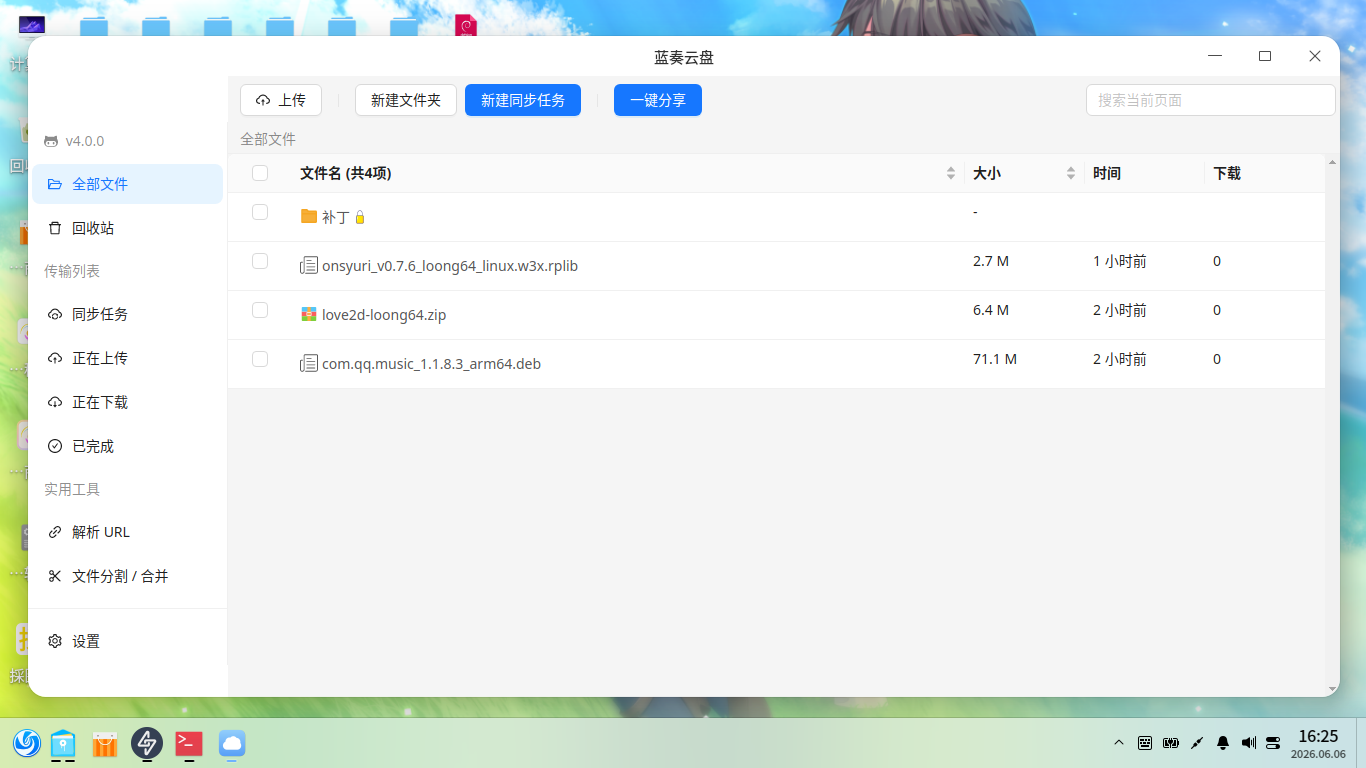Image resolution: width=1366 pixels, height=768 pixels.
Task: Focus the 搜索当前页面 search field
Action: (1211, 100)
